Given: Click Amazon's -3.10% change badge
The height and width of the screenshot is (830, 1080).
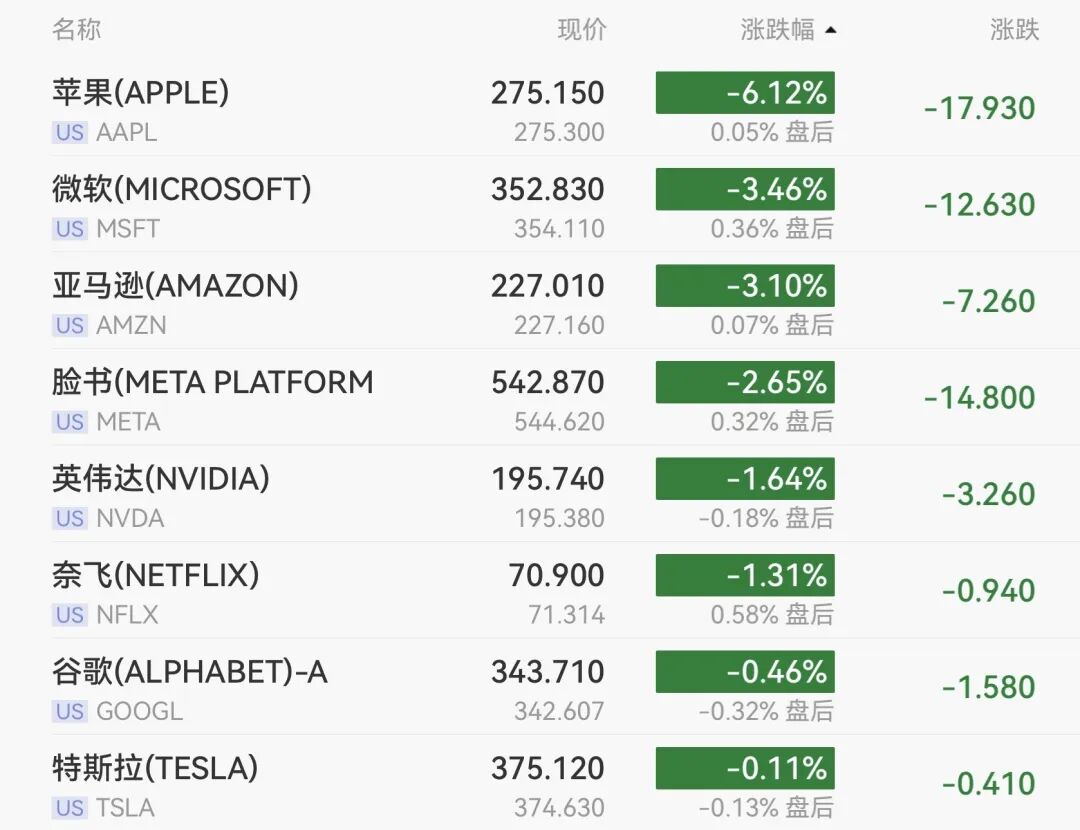Looking at the screenshot, I should [745, 285].
